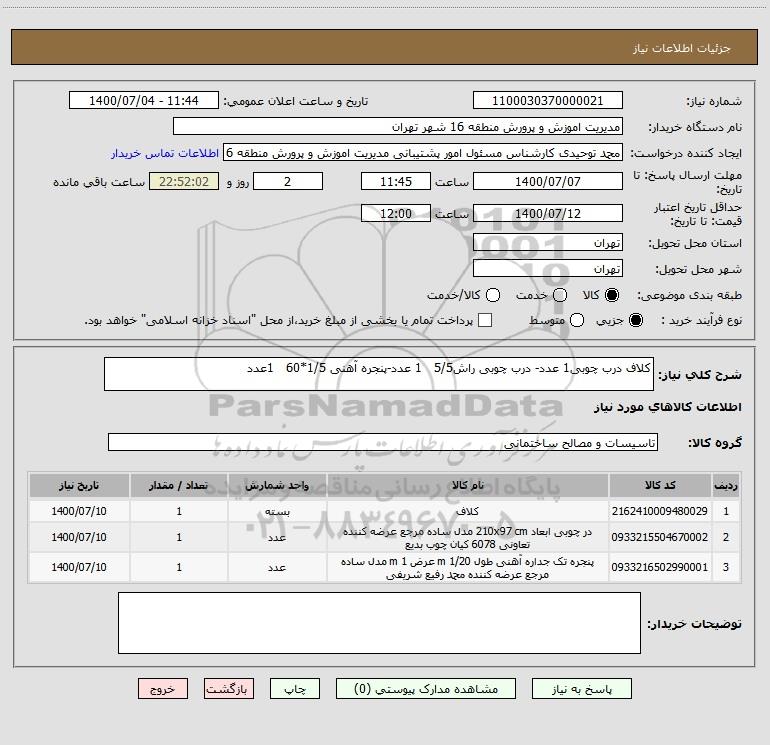770x745 pixels.
Task: Click the need date cell of row 3
Action: (x=79, y=567)
